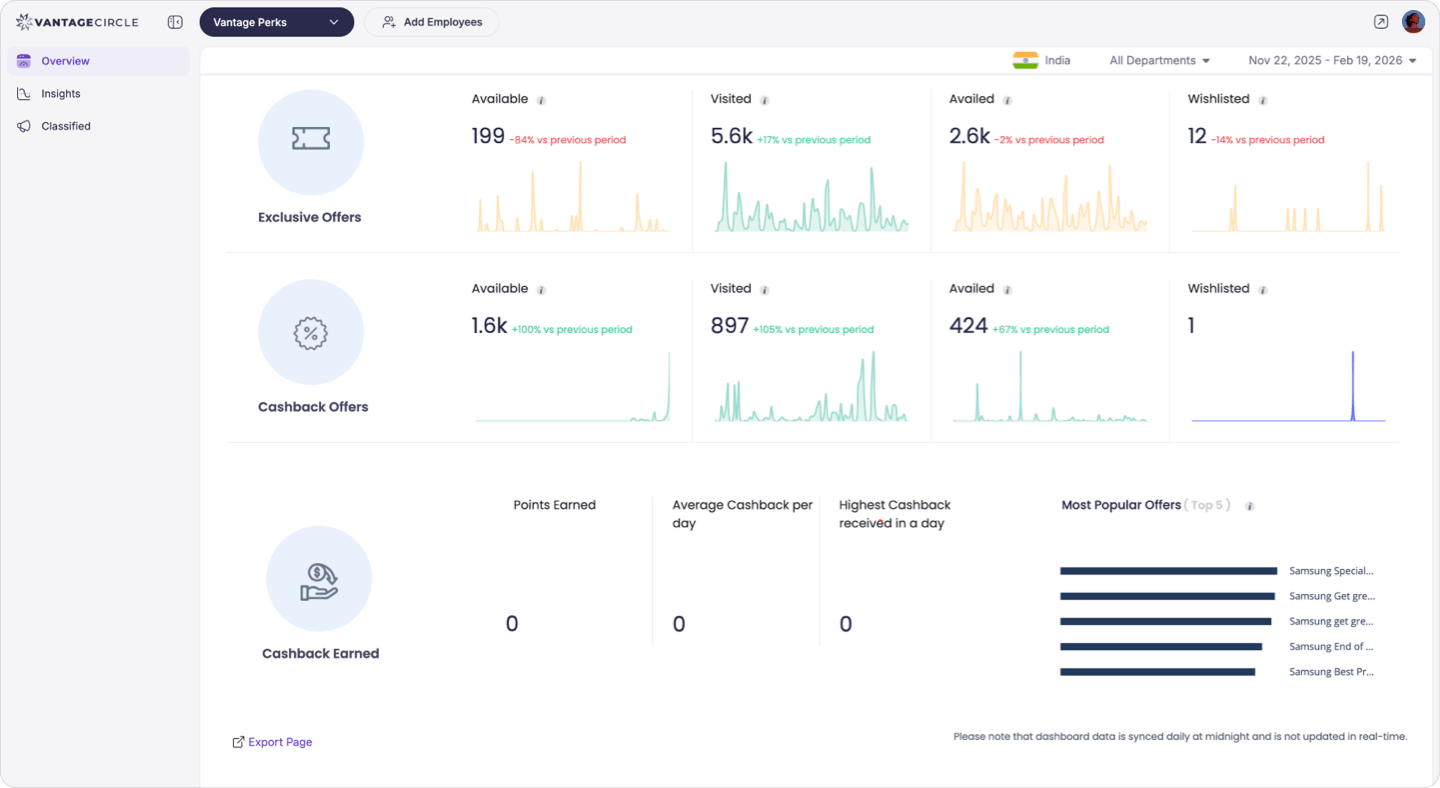Click the Overview dashboard icon
Image resolution: width=1440 pixels, height=788 pixels.
[x=24, y=61]
